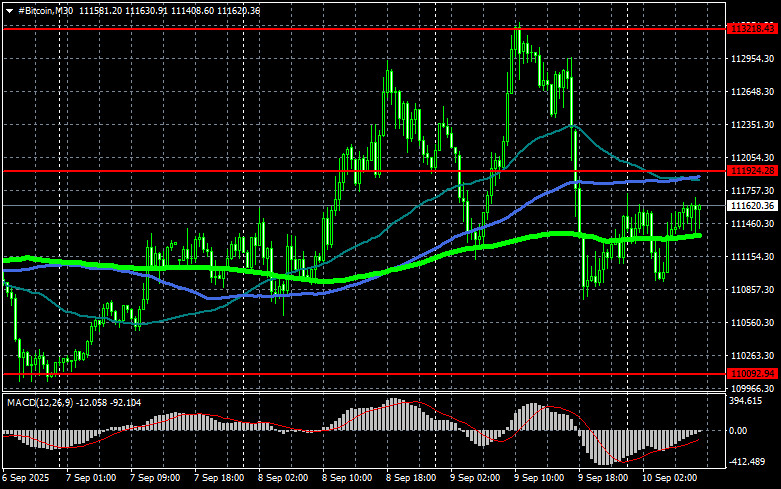The height and width of the screenshot is (489, 781).
Task: Click the 8 Sep 18:00 time label
Action: (x=411, y=478)
